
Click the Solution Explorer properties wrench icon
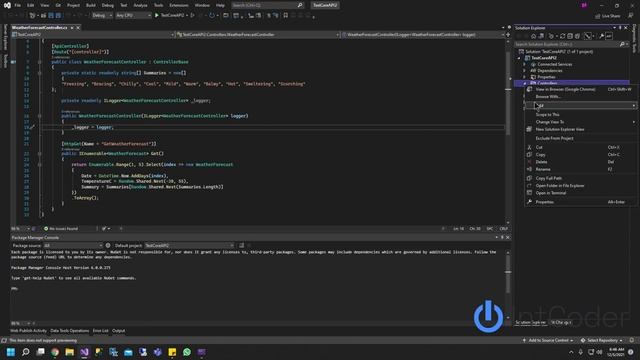602,36
